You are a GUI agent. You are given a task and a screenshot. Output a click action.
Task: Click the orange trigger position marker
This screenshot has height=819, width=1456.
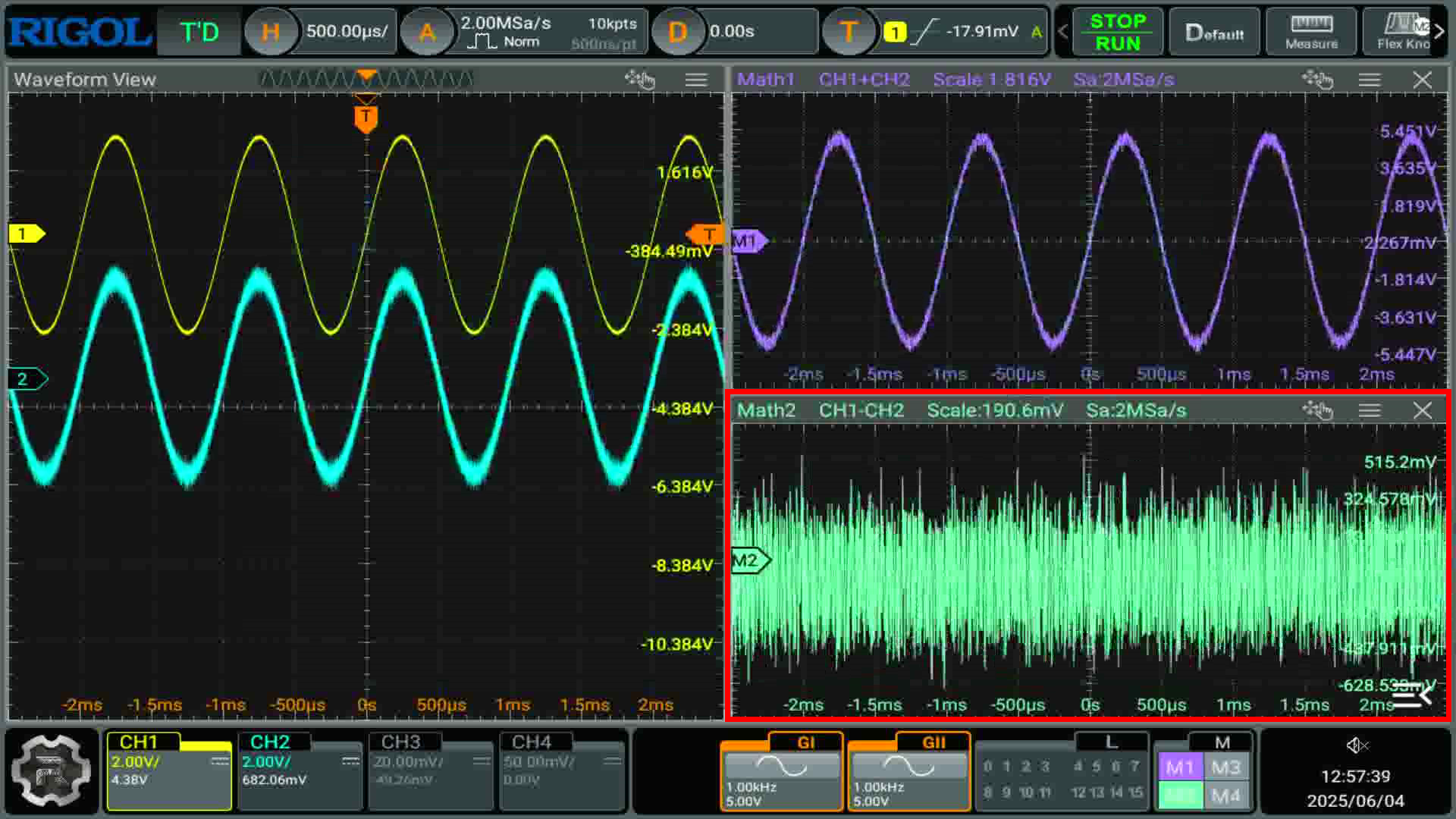[366, 118]
